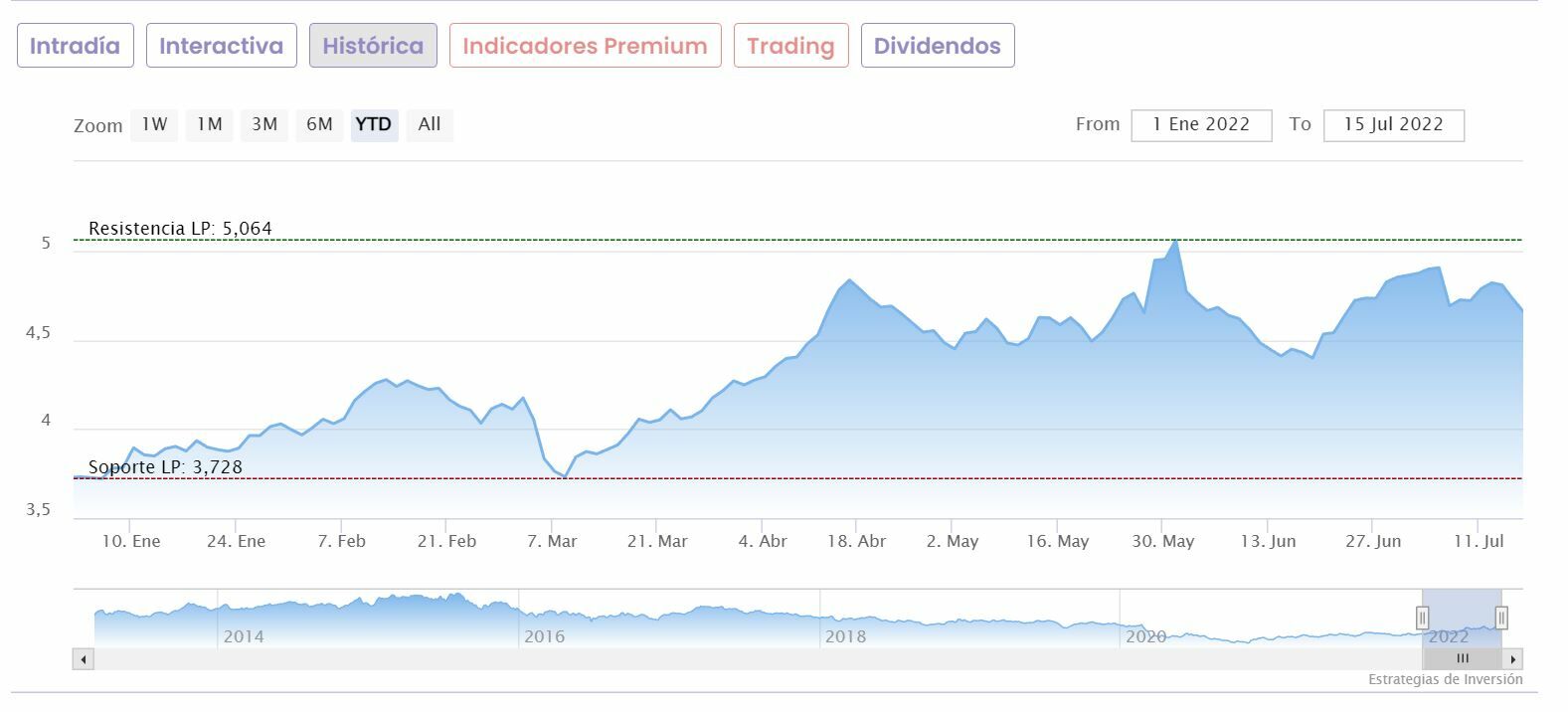Click the left scroll arrow of navigator

pyautogui.click(x=84, y=659)
